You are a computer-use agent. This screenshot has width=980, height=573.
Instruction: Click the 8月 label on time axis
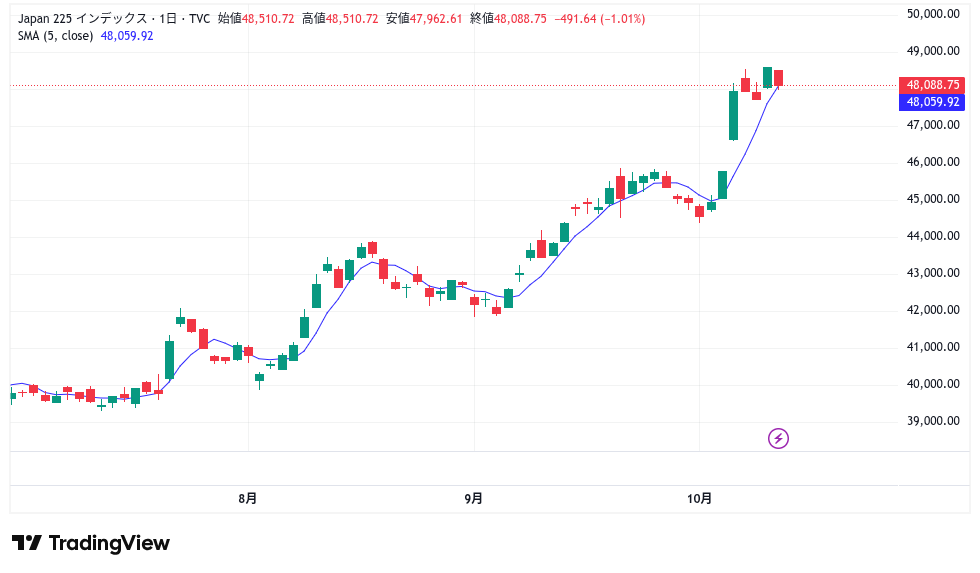(x=248, y=498)
